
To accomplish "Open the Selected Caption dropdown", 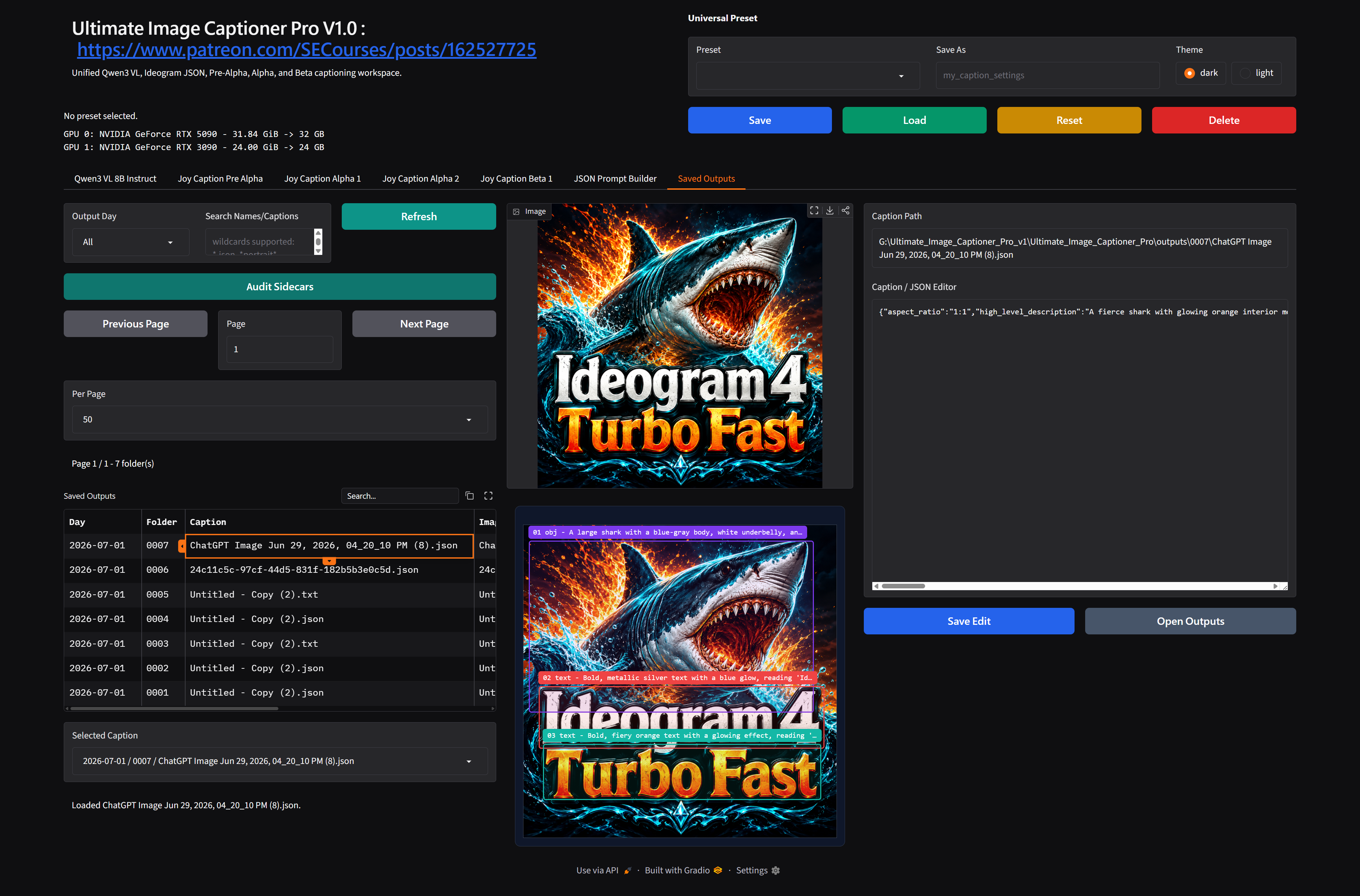I will tap(279, 761).
